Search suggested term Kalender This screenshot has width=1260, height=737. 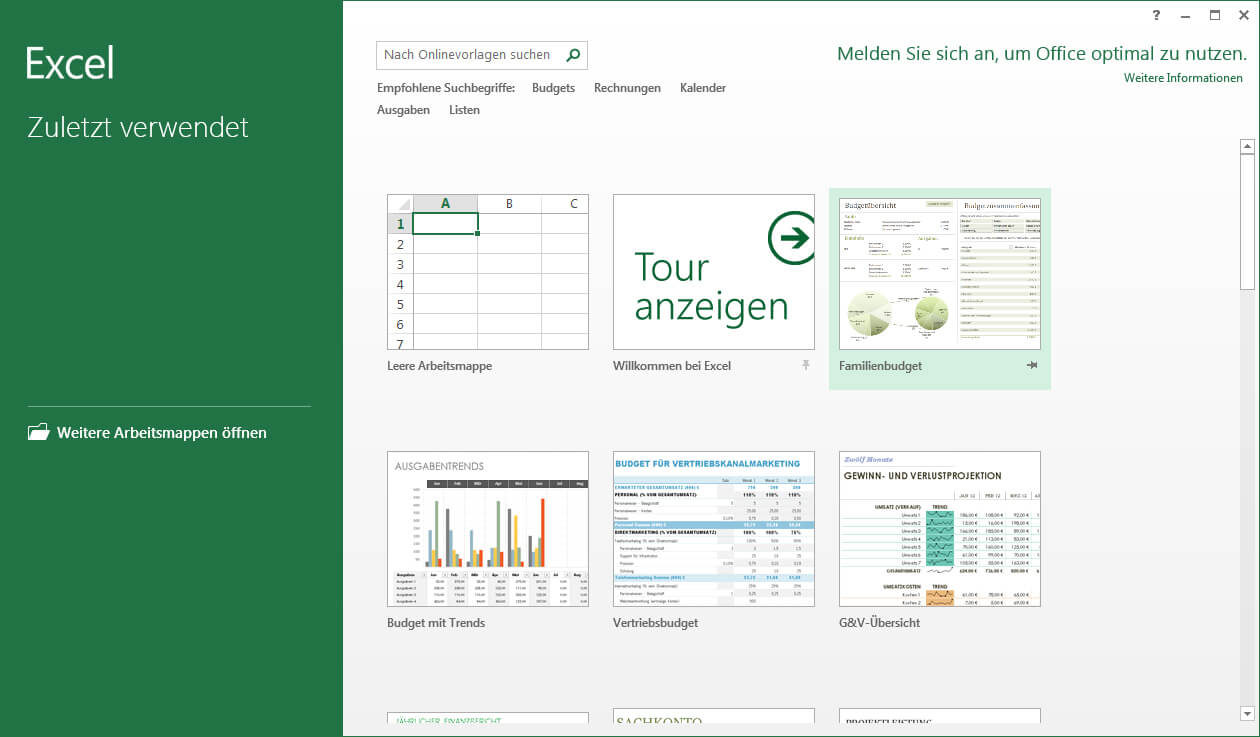[x=703, y=88]
